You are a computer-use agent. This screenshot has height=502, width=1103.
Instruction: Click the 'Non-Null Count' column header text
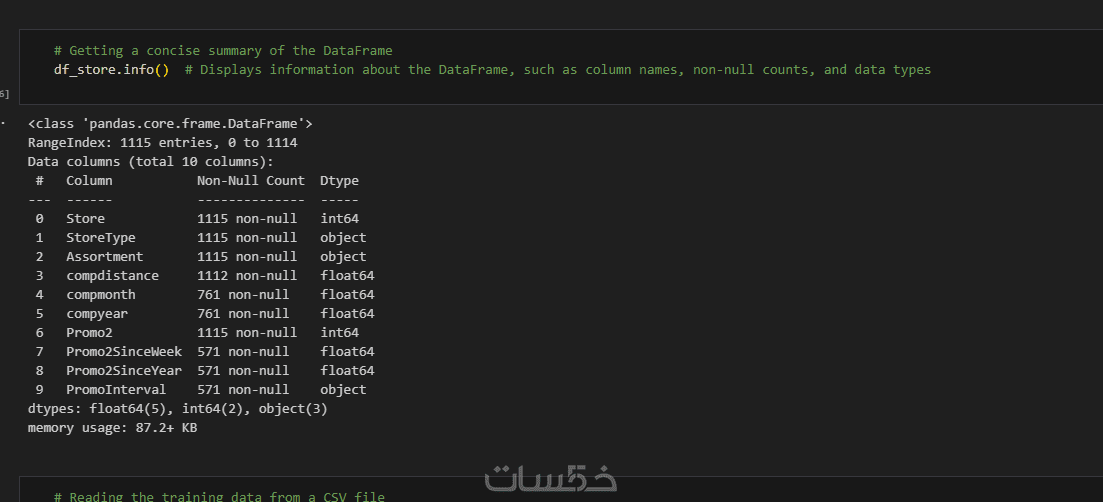pos(250,181)
